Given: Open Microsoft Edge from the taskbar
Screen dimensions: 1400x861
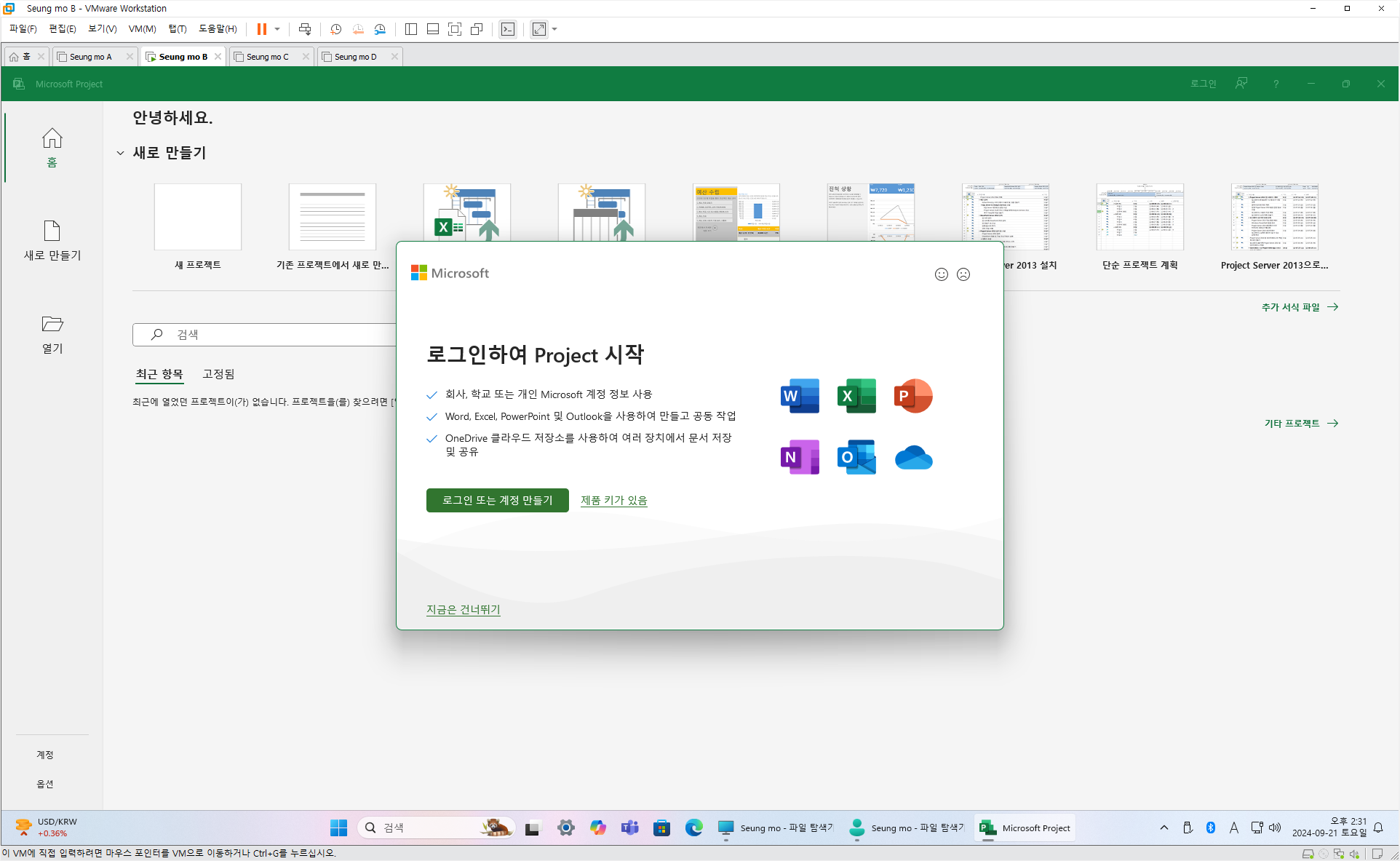Looking at the screenshot, I should (x=693, y=828).
